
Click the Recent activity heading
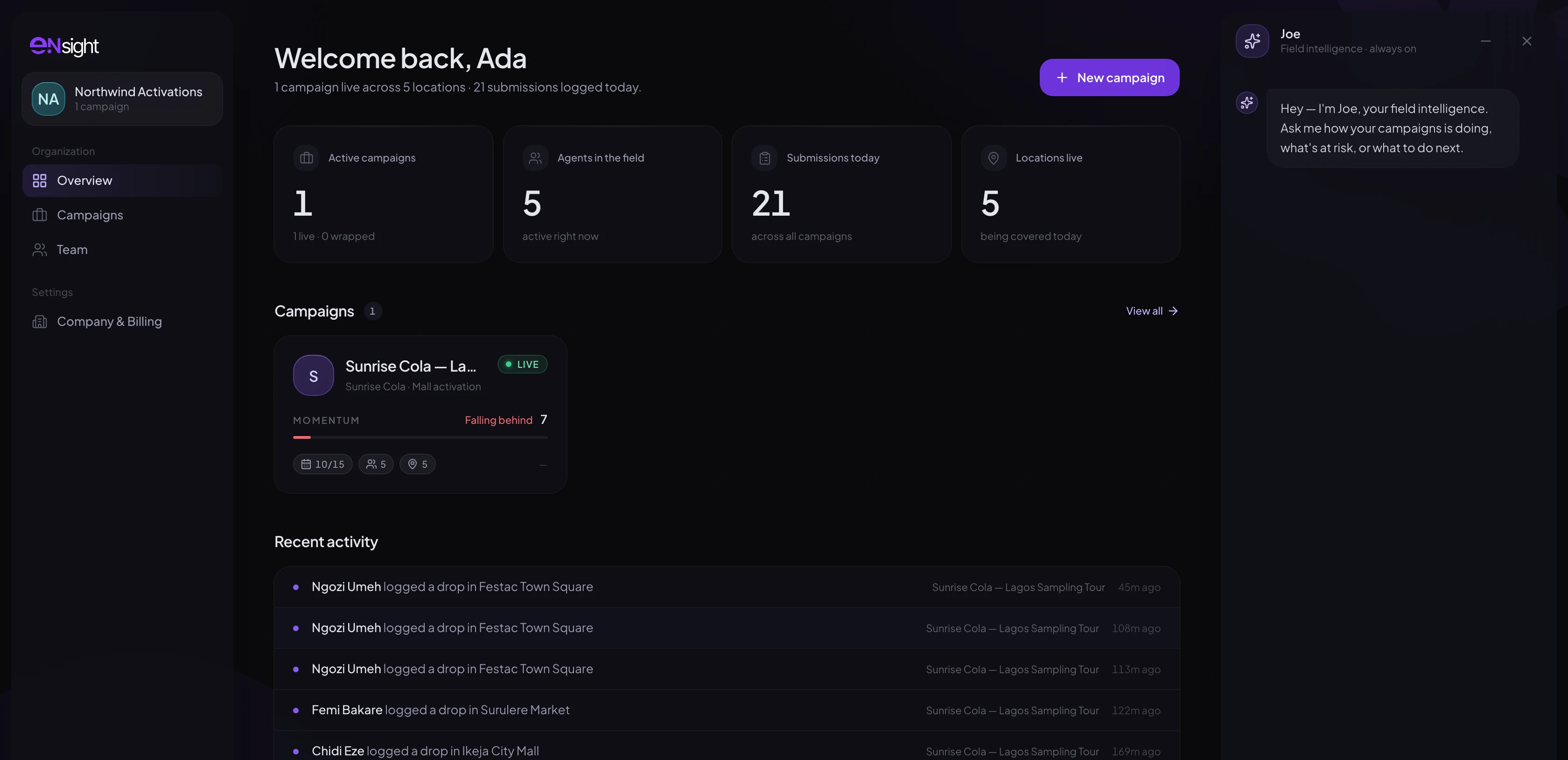(x=326, y=542)
